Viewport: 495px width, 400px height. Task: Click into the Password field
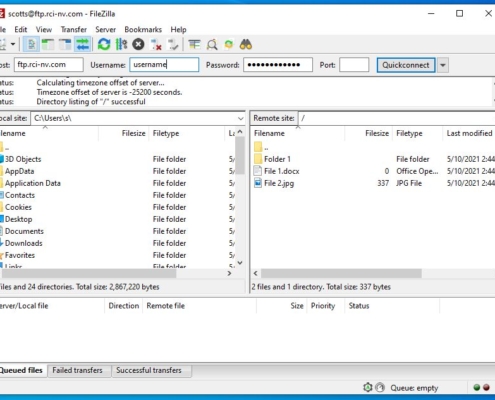(x=278, y=65)
